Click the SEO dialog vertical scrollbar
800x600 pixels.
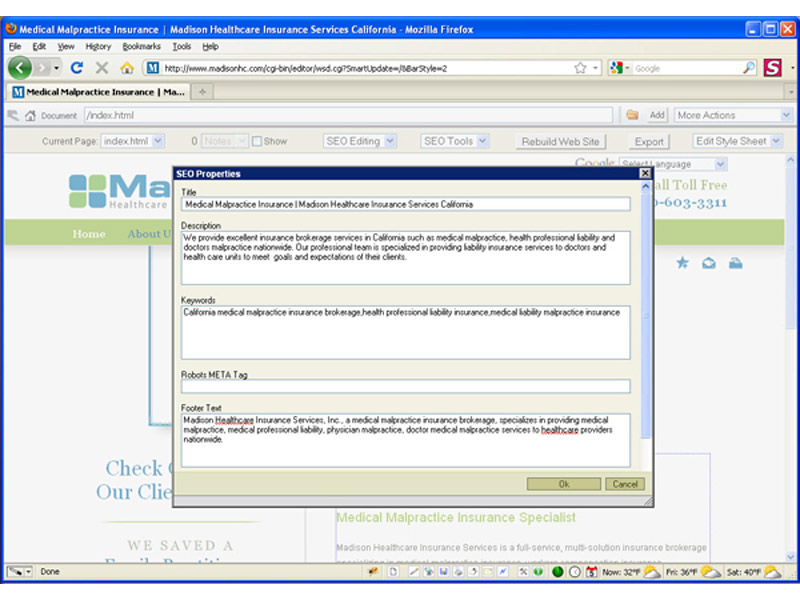(646, 320)
